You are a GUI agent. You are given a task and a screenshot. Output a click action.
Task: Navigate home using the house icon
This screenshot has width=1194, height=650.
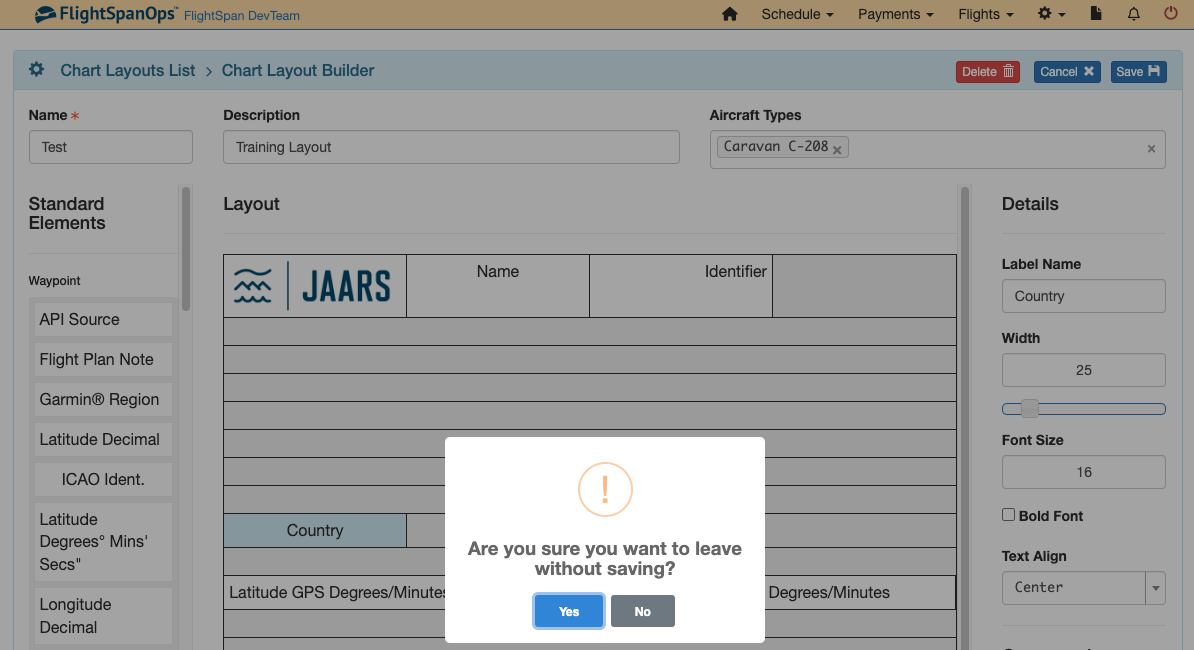click(729, 14)
